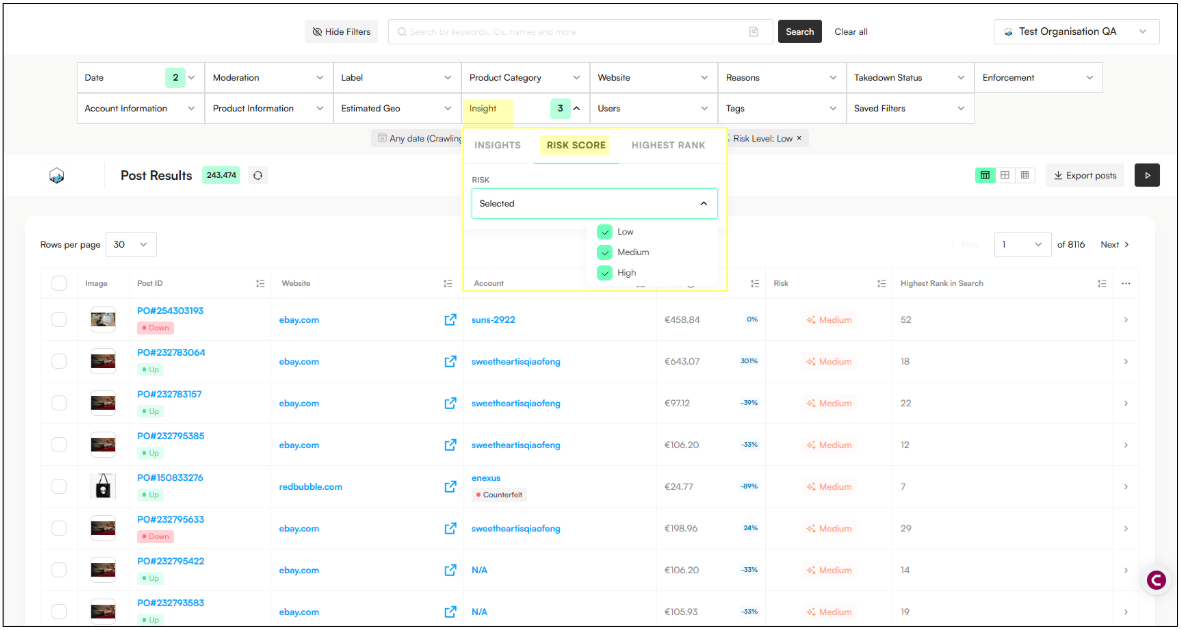Screen dimensions: 1181x630
Task: Click the refresh icon beside Post Results count
Action: (x=258, y=175)
